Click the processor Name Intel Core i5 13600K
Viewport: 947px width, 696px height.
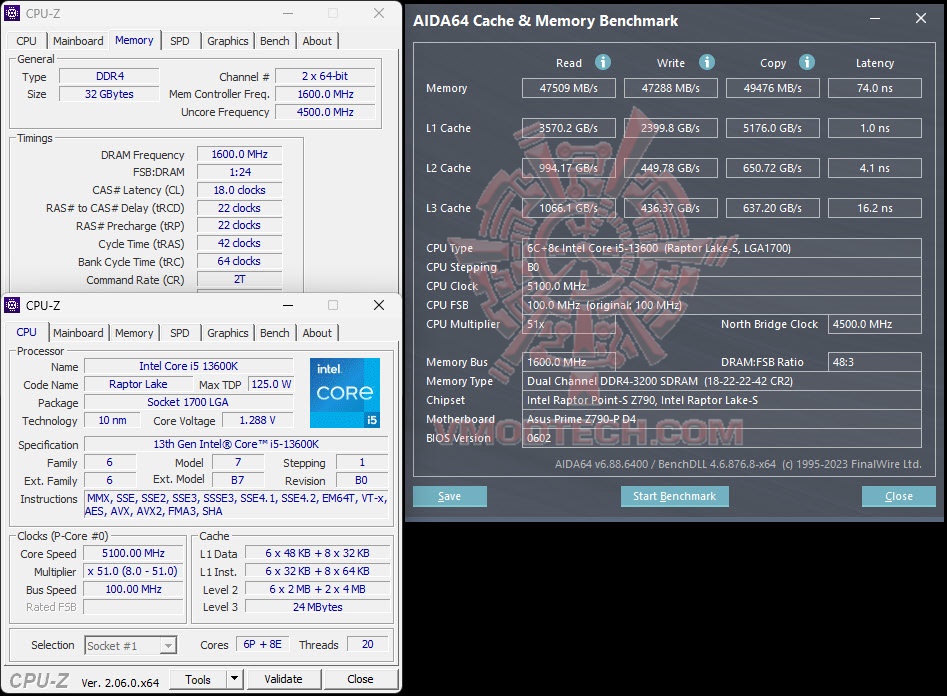pyautogui.click(x=188, y=366)
